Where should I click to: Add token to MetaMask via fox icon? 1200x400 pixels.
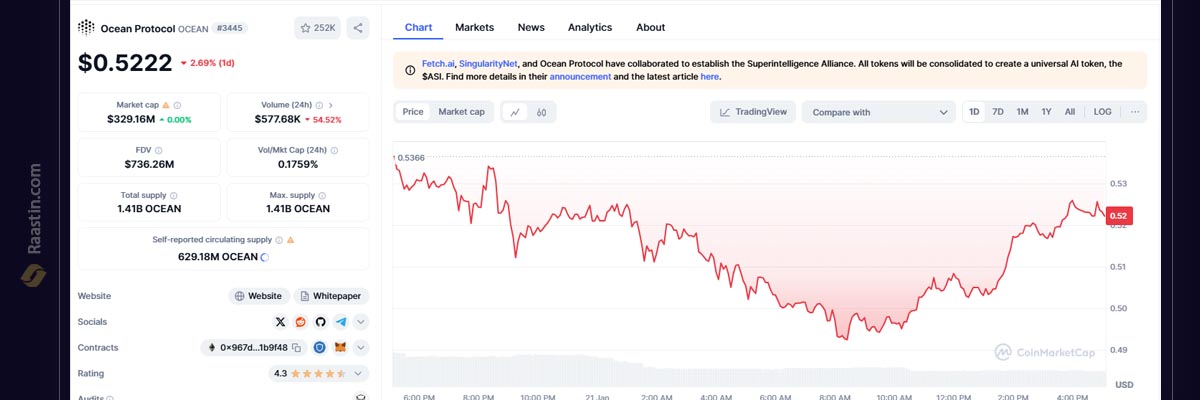point(340,348)
